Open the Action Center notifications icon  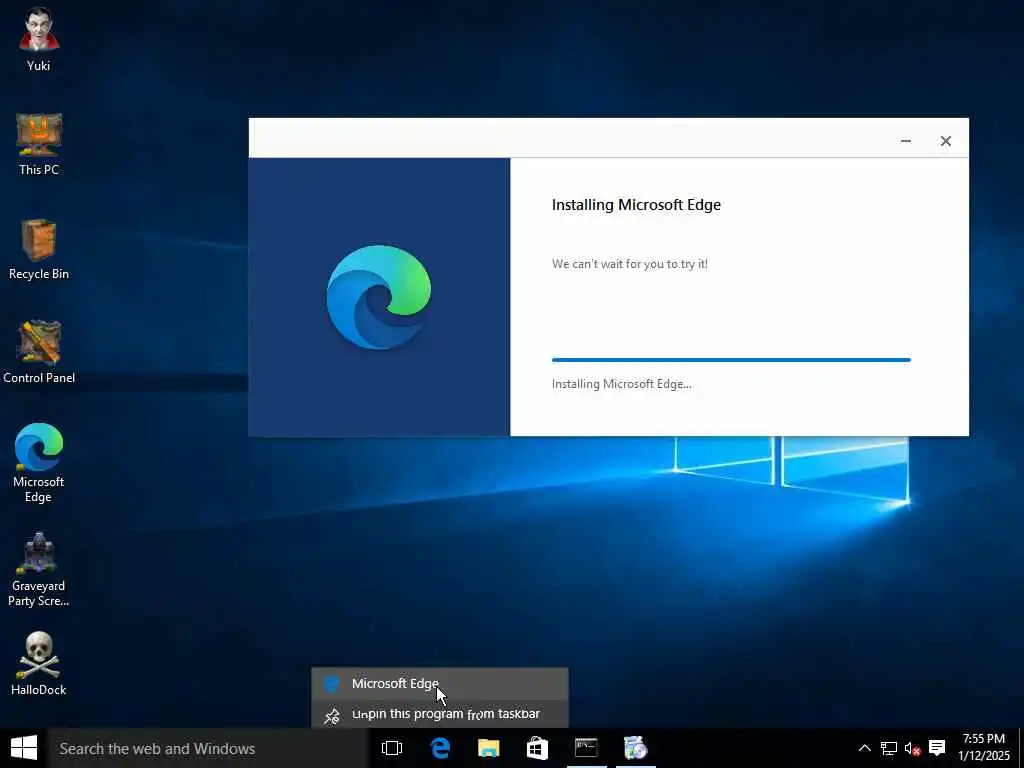[x=937, y=748]
